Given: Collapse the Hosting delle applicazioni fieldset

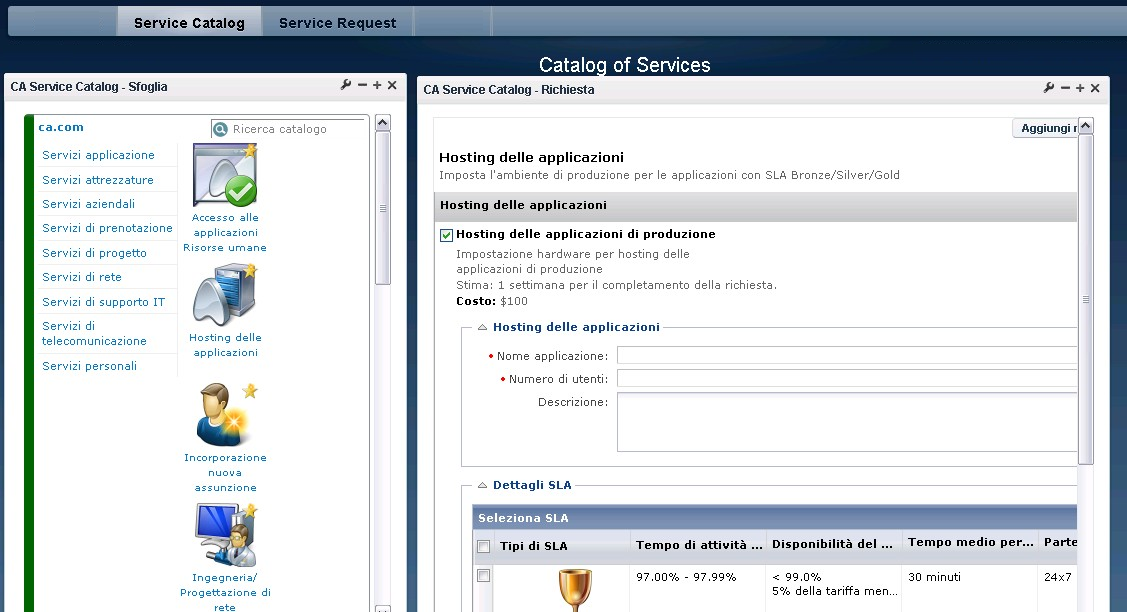Looking at the screenshot, I should click(x=482, y=327).
